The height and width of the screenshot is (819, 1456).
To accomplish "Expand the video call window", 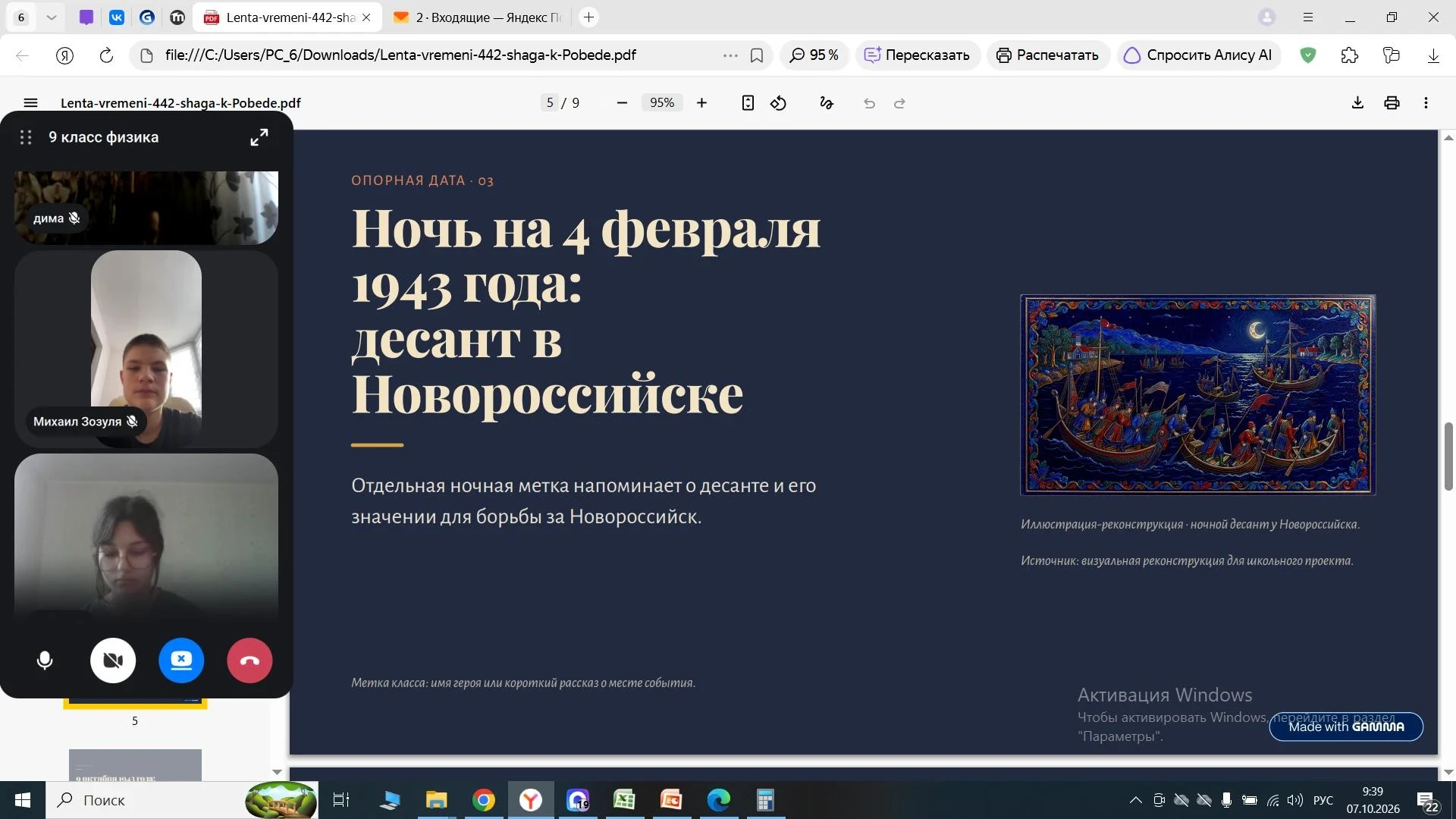I will click(259, 137).
